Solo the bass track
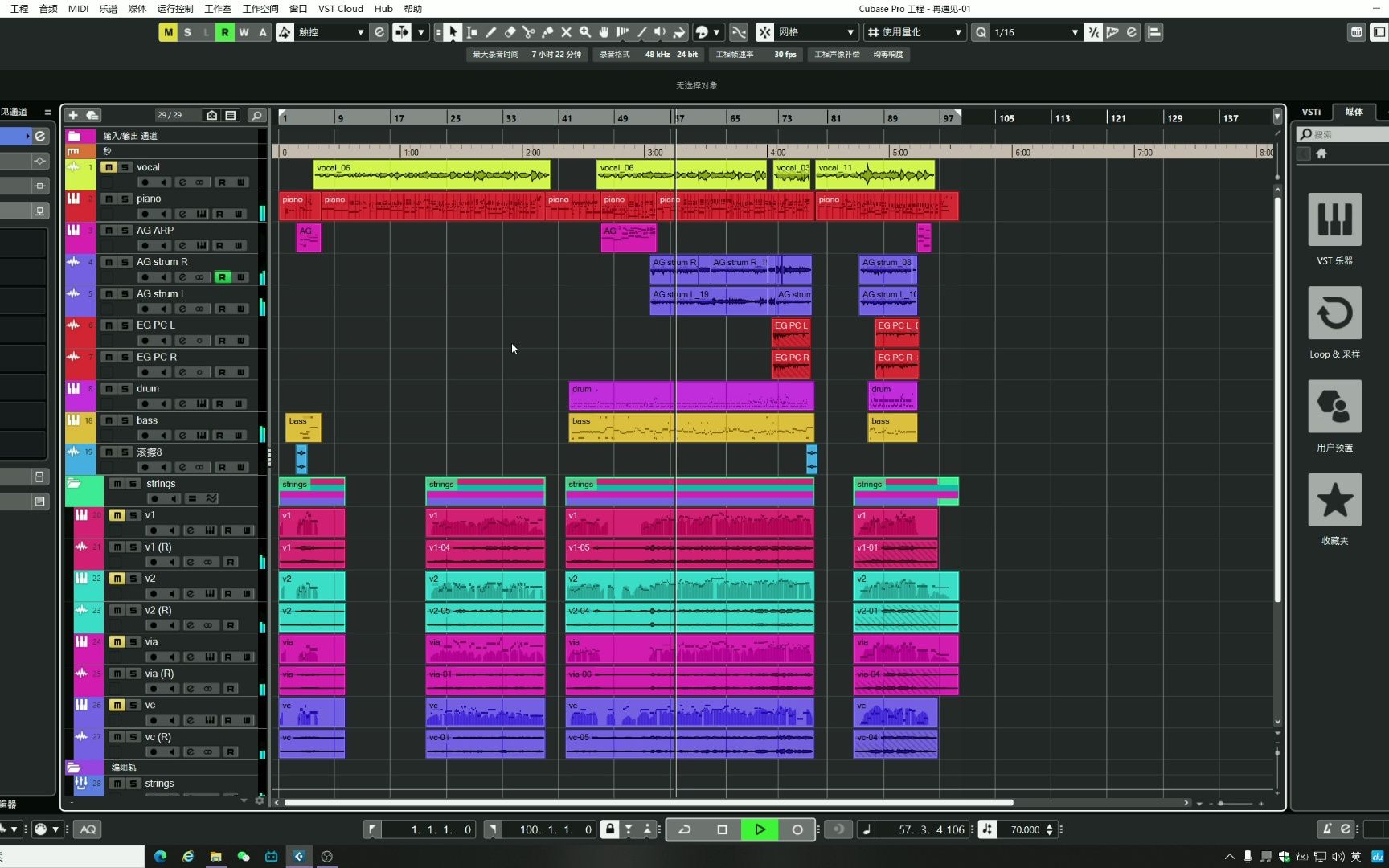Image resolution: width=1389 pixels, height=868 pixels. pyautogui.click(x=125, y=420)
